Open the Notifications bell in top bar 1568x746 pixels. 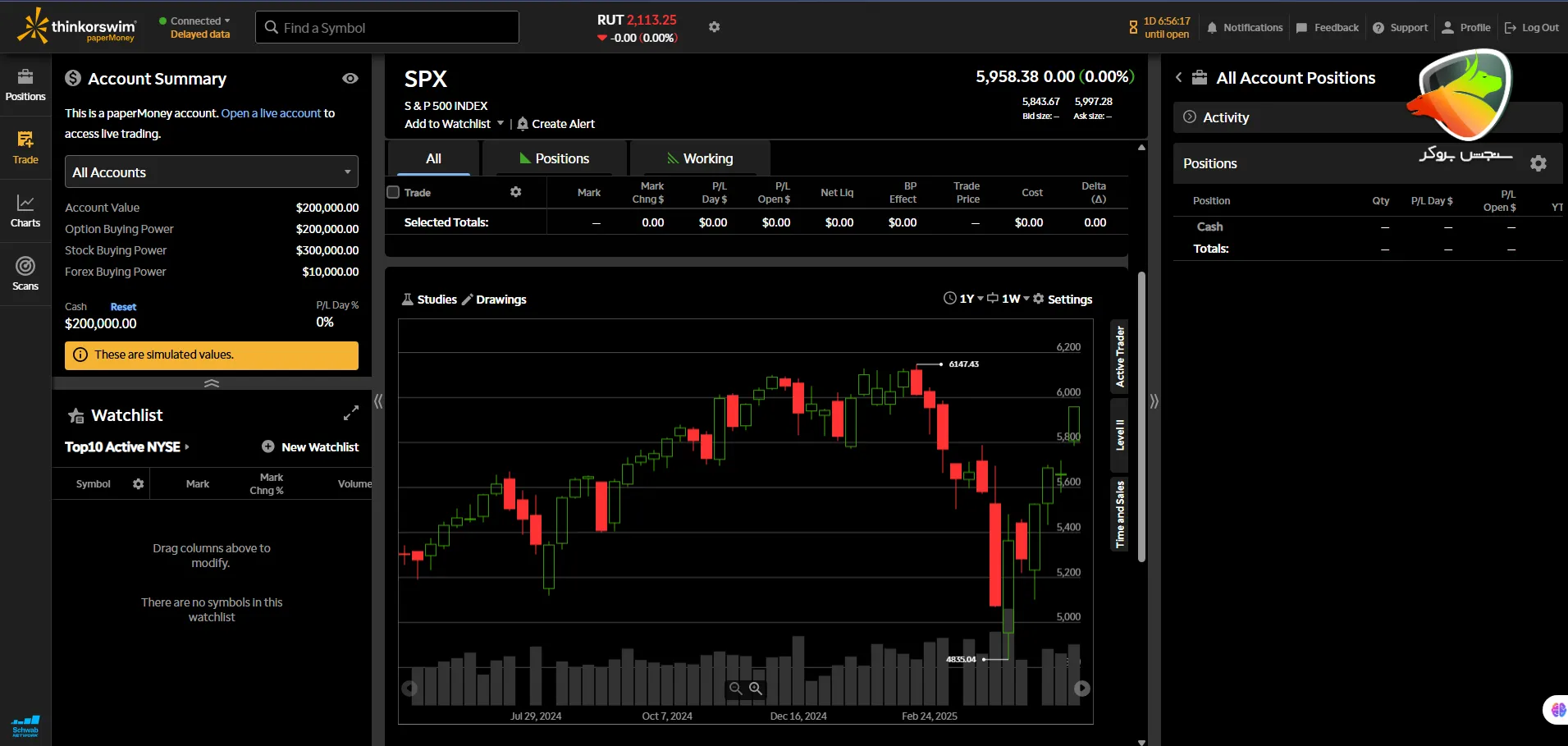1214,27
